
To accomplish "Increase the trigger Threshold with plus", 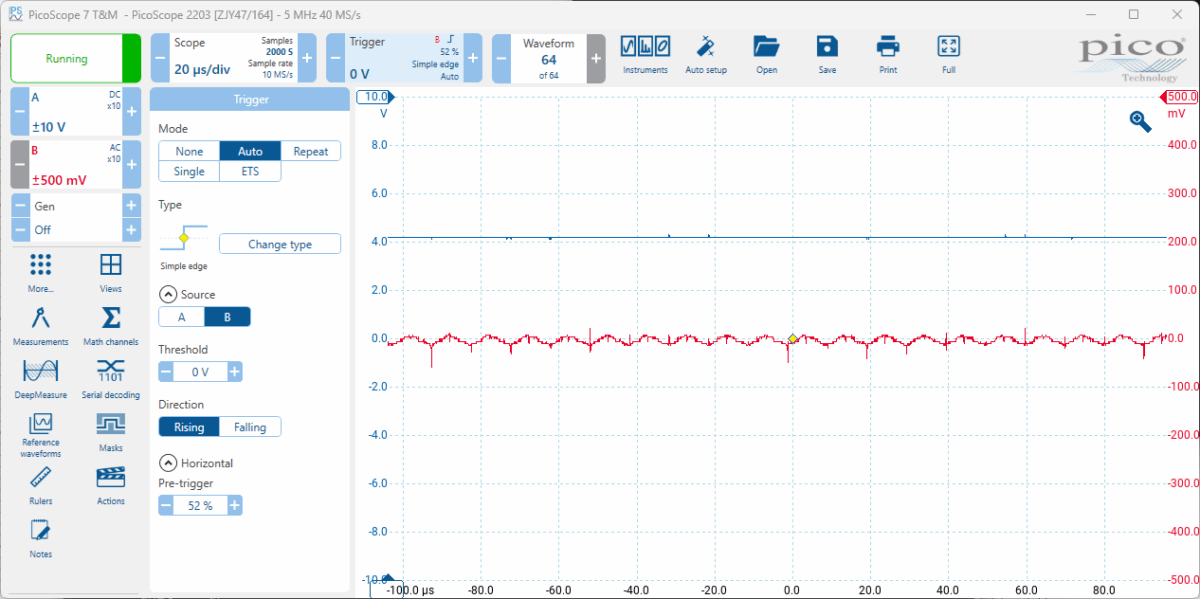I will [x=234, y=372].
